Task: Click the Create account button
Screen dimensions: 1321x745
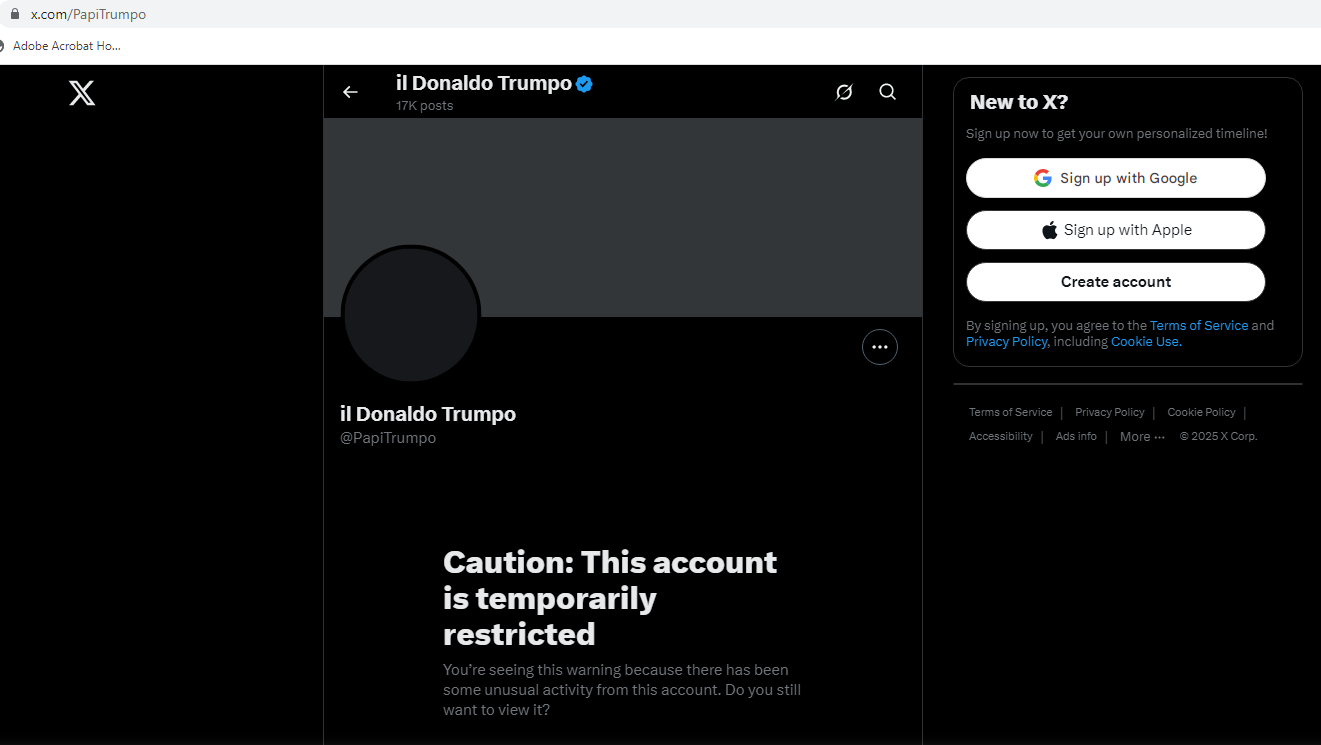Action: (x=1116, y=282)
